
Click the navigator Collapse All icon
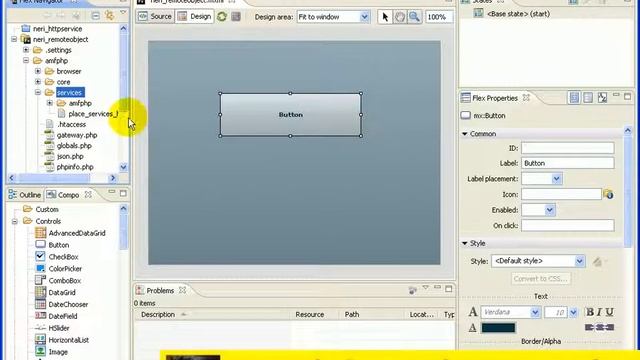click(x=96, y=16)
